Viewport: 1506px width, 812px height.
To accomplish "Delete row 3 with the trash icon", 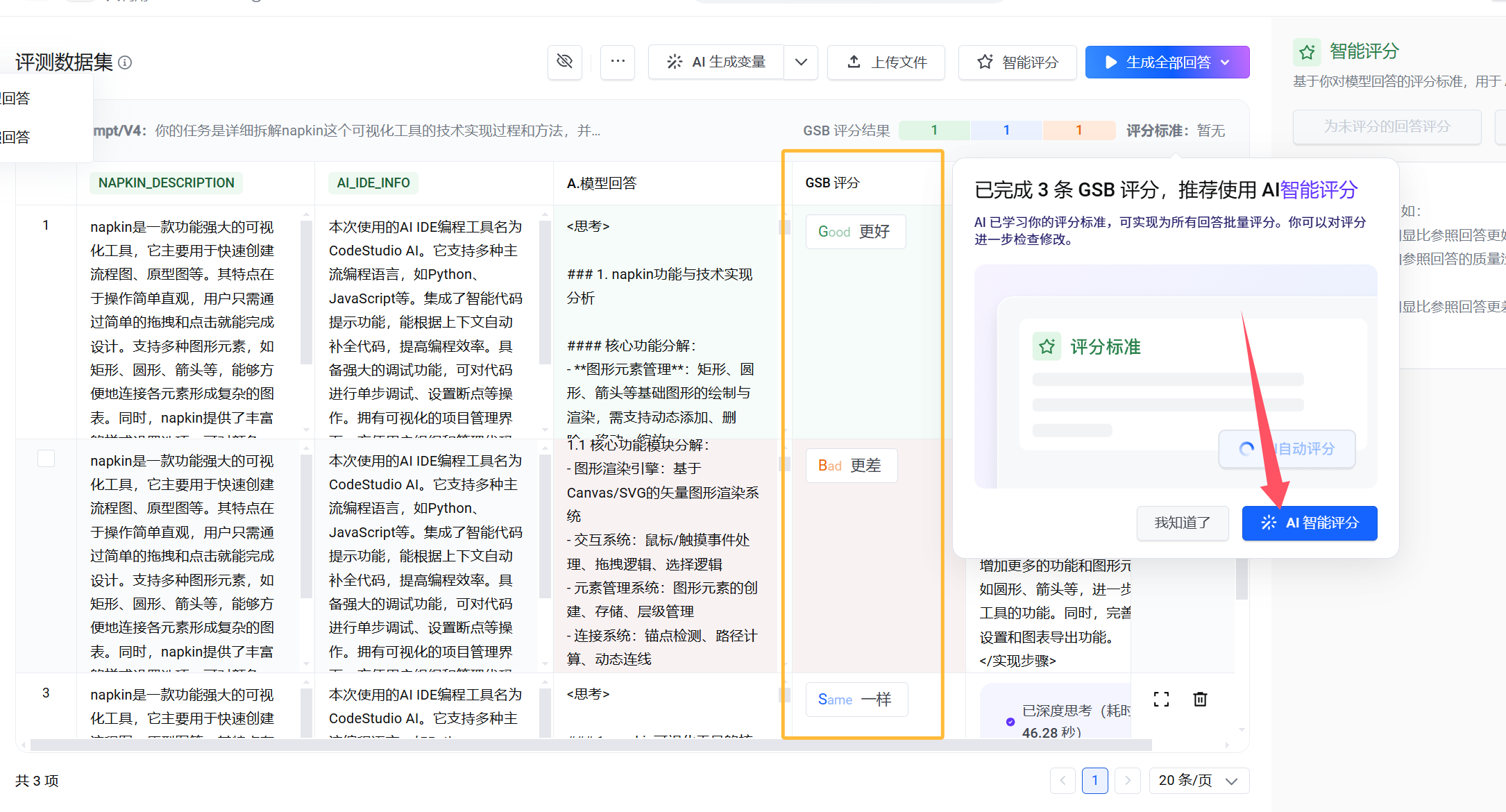I will (x=1200, y=699).
